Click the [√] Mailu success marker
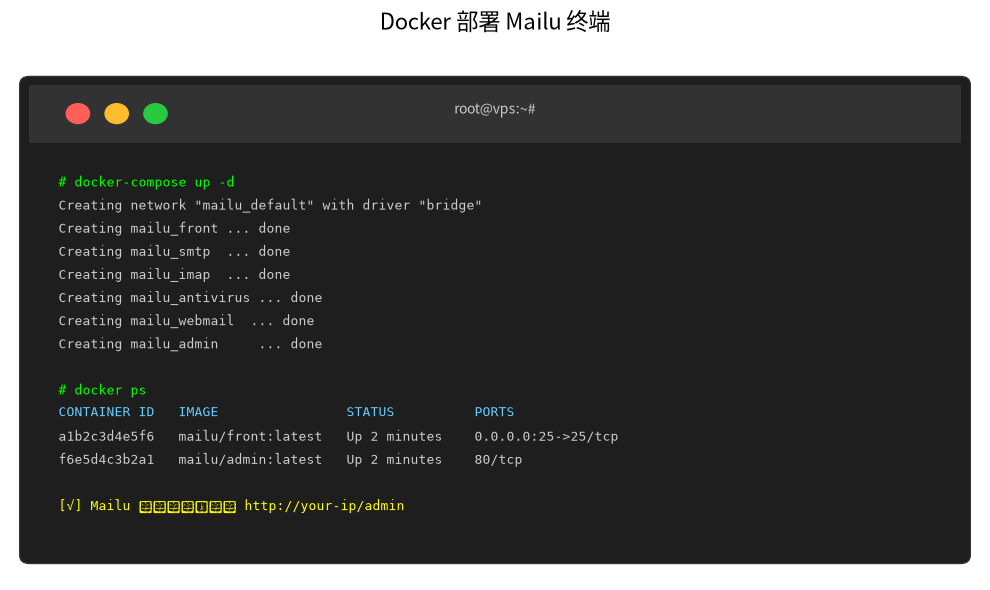Screen dimensions: 990x590 coord(94,505)
